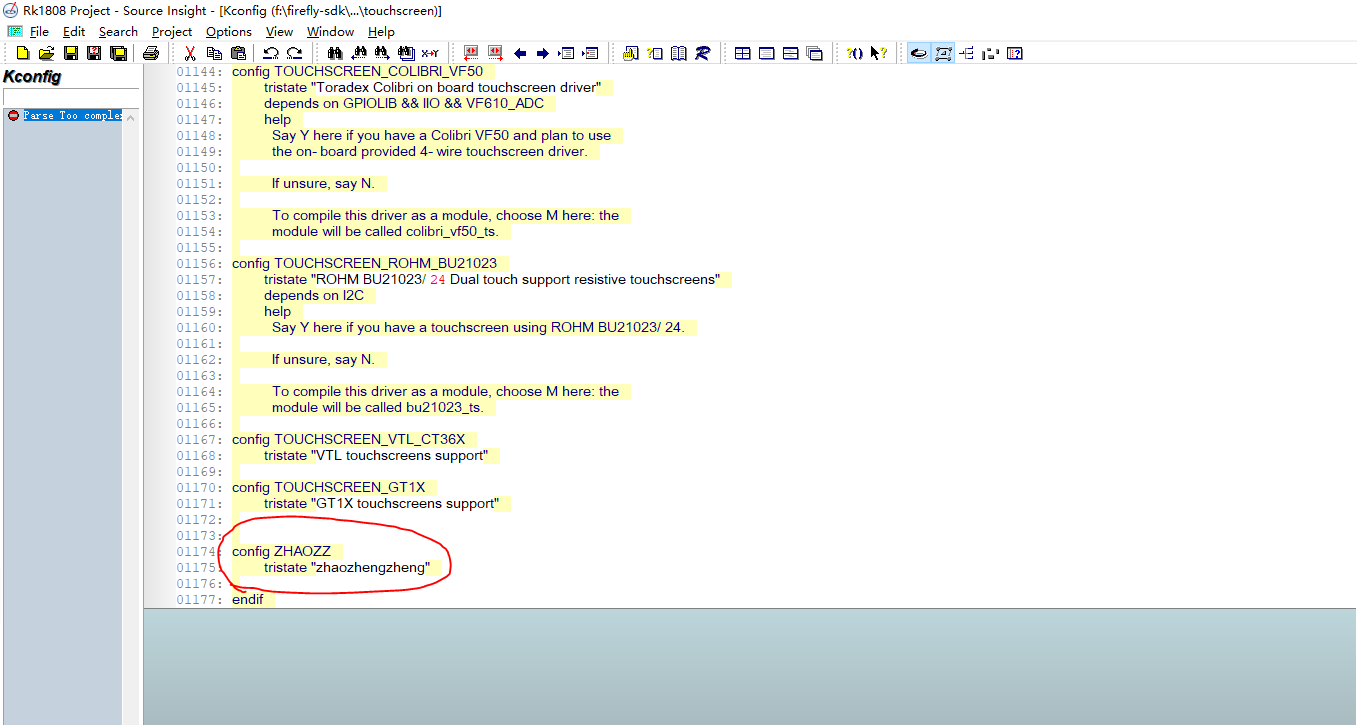Toggle the Project Window panel button

pos(918,53)
